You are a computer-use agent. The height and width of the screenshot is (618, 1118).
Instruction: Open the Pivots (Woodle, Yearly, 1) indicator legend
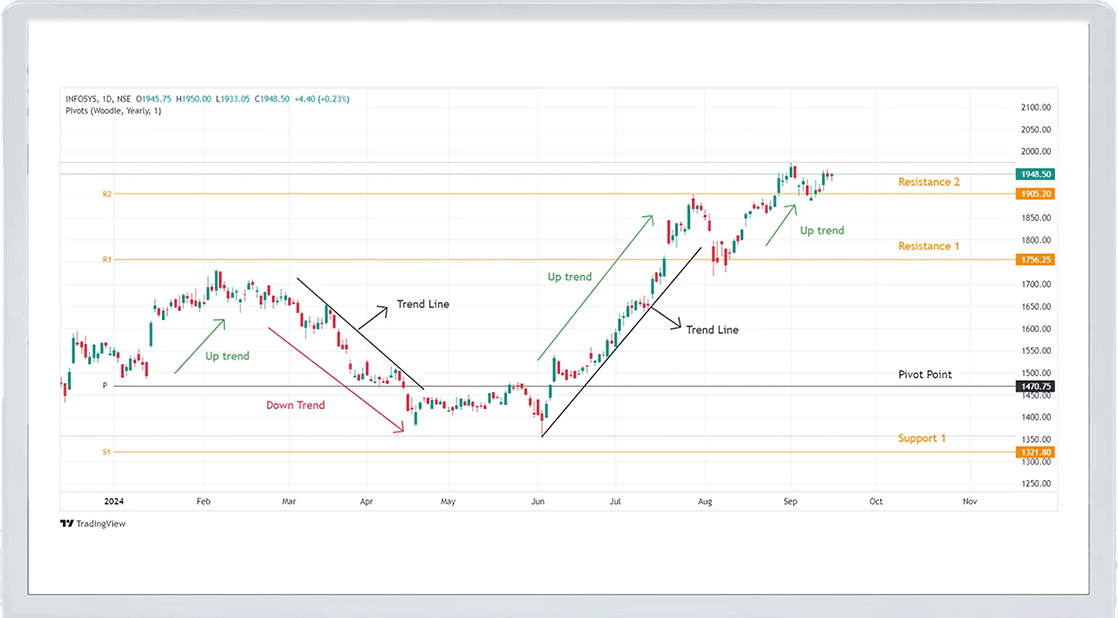tap(111, 111)
